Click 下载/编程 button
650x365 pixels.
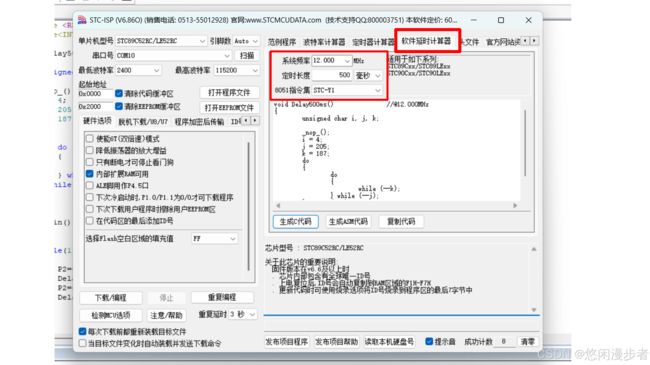click(111, 297)
